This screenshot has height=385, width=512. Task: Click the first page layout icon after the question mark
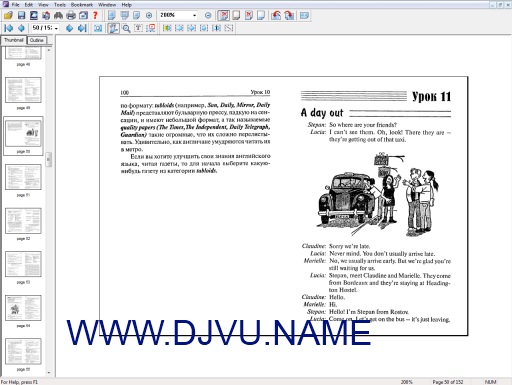(112, 15)
